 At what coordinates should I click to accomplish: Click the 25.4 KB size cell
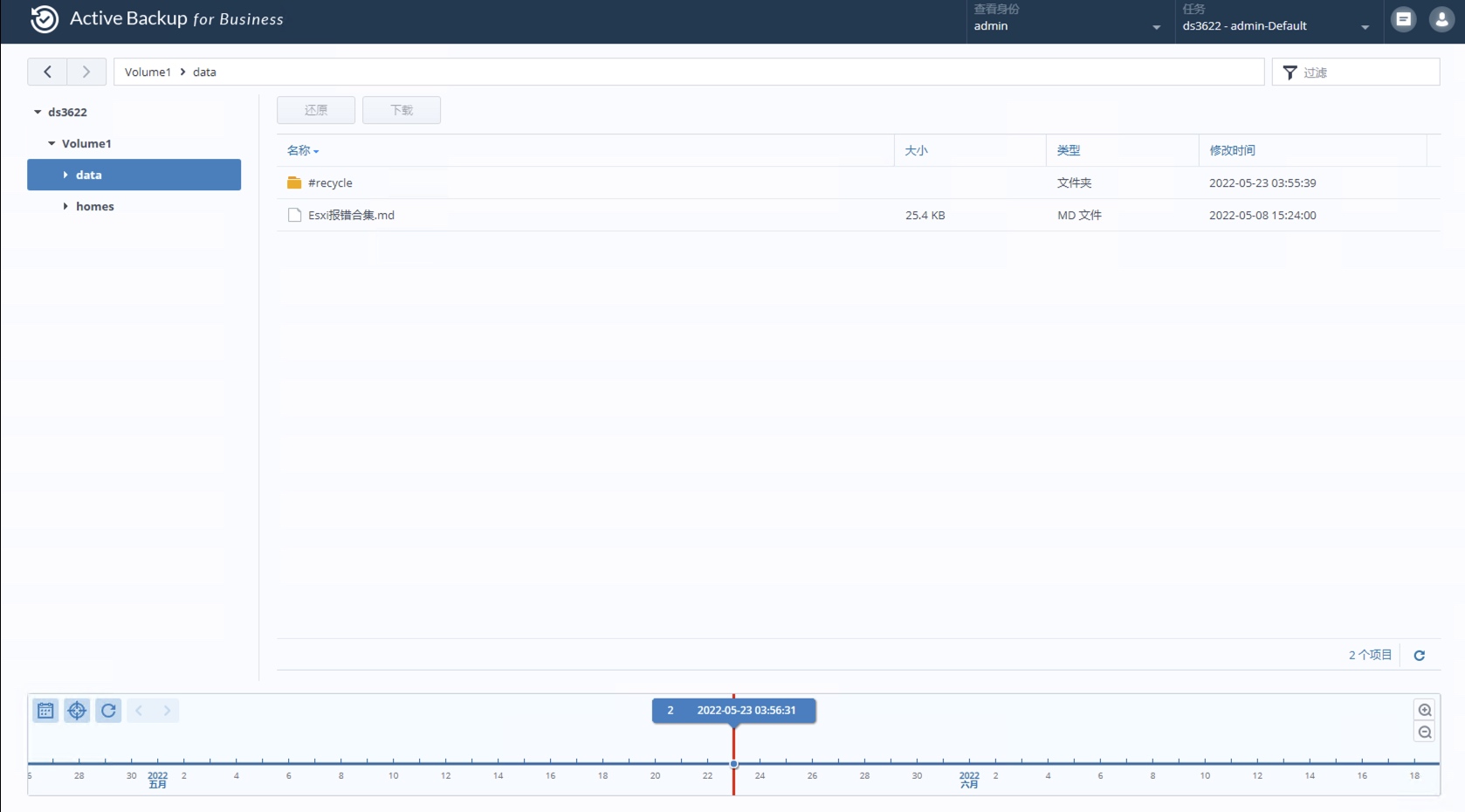click(x=925, y=215)
